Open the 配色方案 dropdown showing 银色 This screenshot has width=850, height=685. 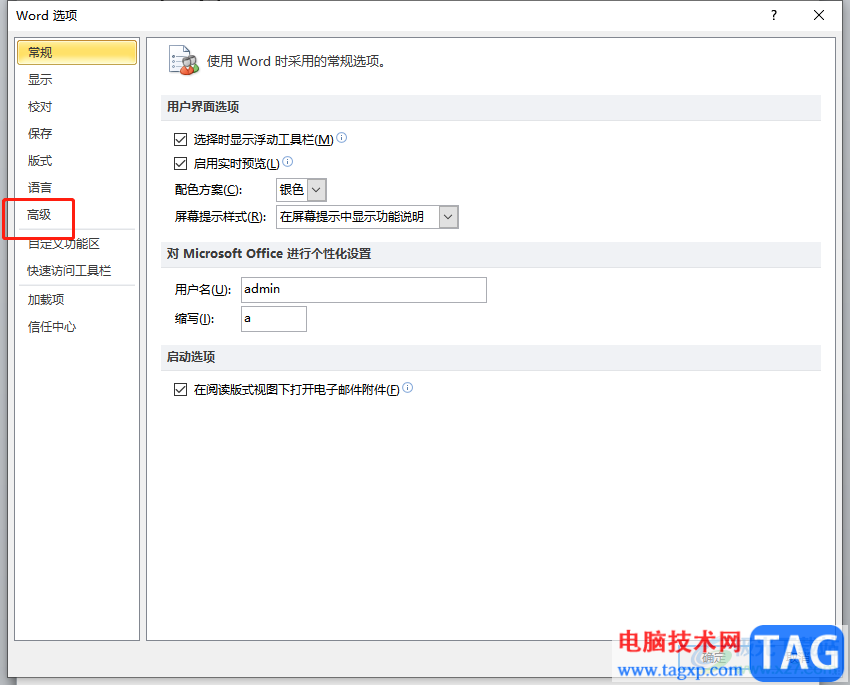point(301,190)
